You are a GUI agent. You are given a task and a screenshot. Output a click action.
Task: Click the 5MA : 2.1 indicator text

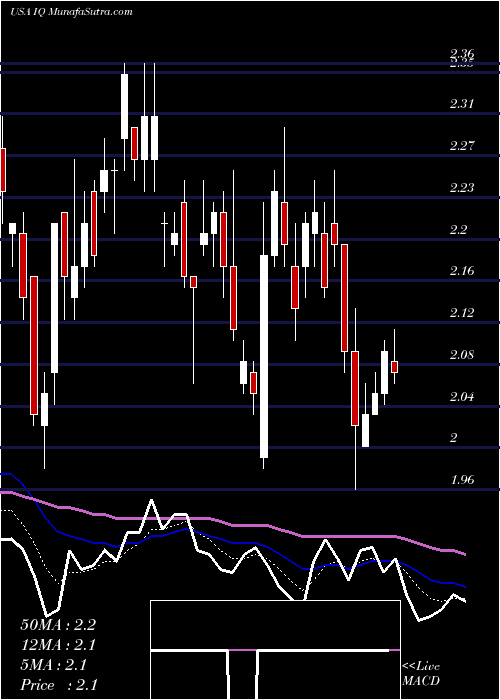[54, 665]
